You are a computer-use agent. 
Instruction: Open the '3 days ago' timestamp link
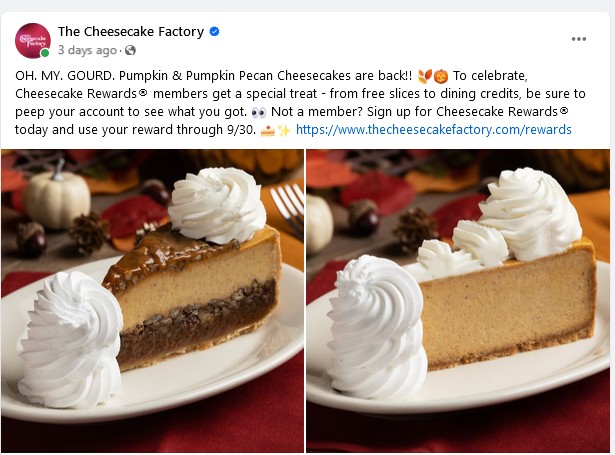87,50
